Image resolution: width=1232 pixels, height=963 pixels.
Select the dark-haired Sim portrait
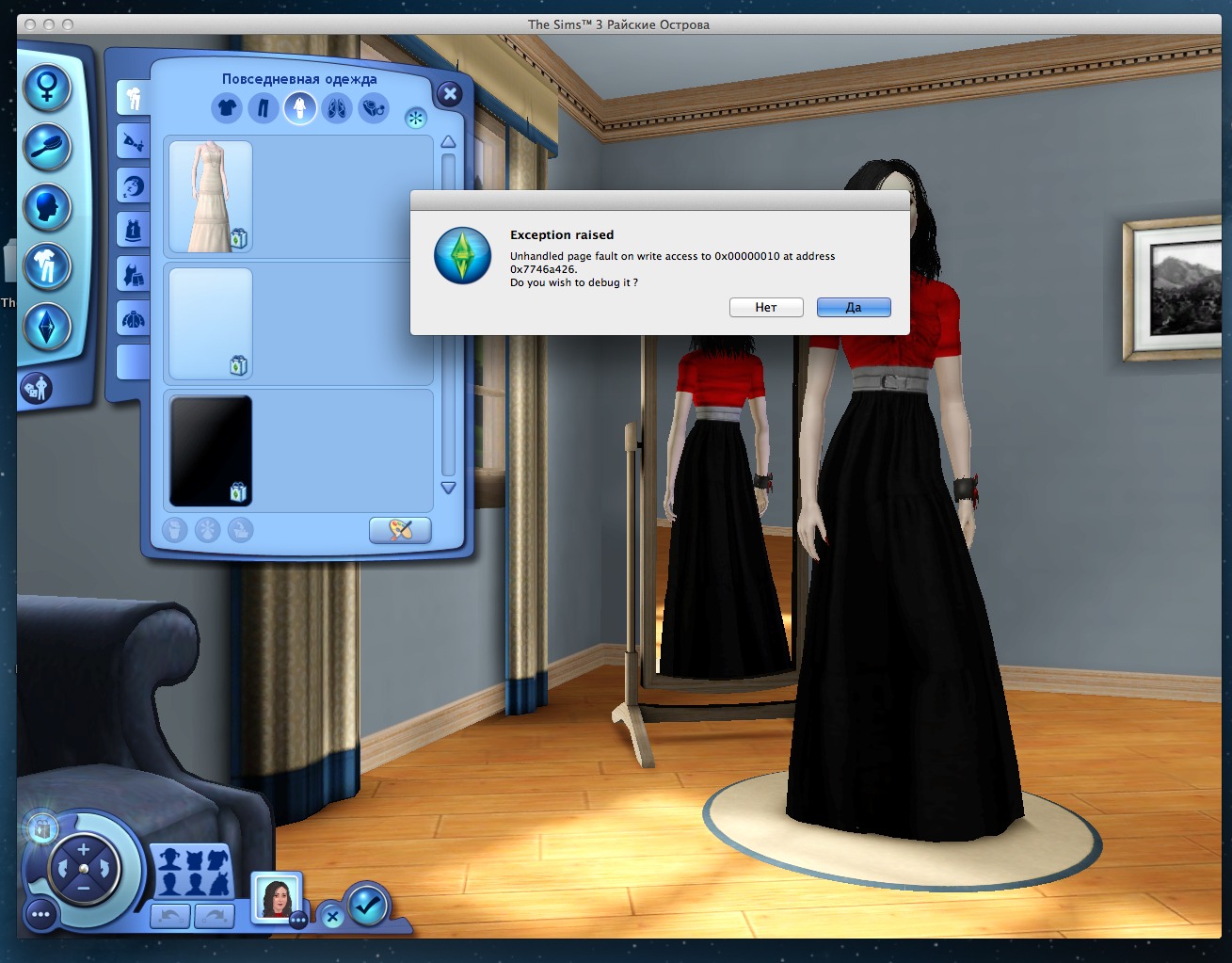277,898
